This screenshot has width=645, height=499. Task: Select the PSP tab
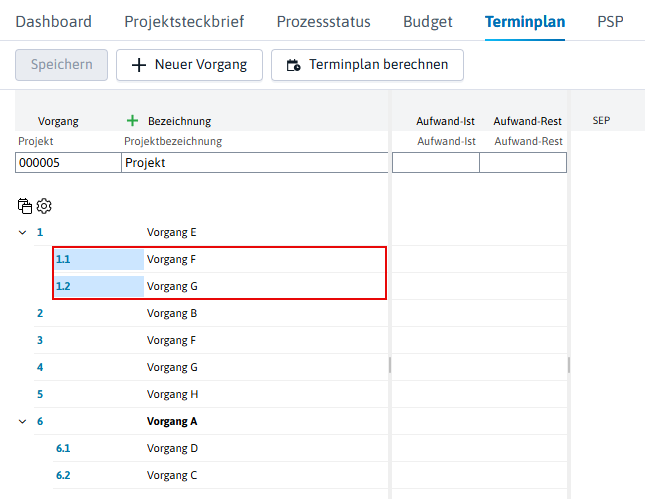(610, 21)
